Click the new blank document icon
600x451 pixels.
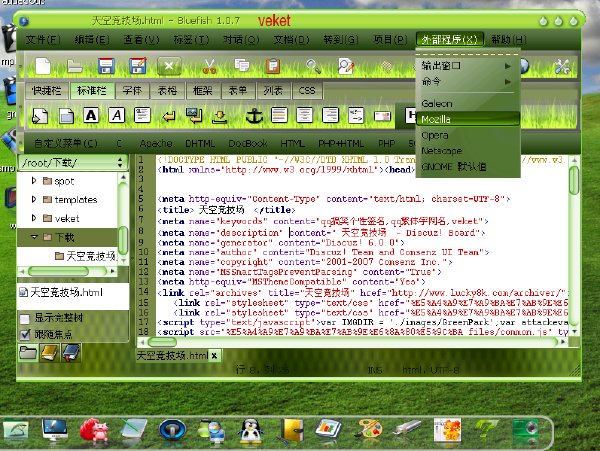[x=43, y=66]
